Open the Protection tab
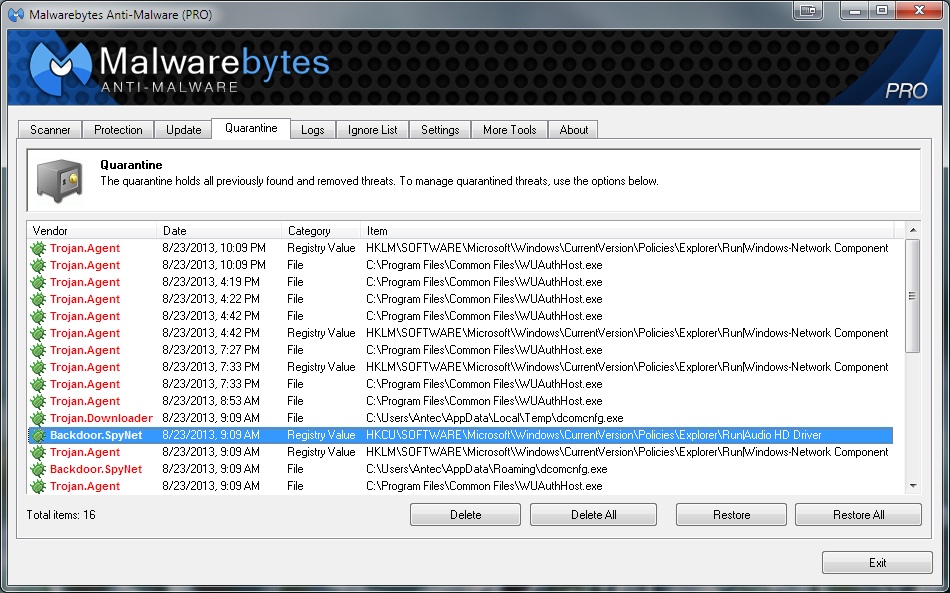Screen dimensions: 950x593 click(x=118, y=130)
